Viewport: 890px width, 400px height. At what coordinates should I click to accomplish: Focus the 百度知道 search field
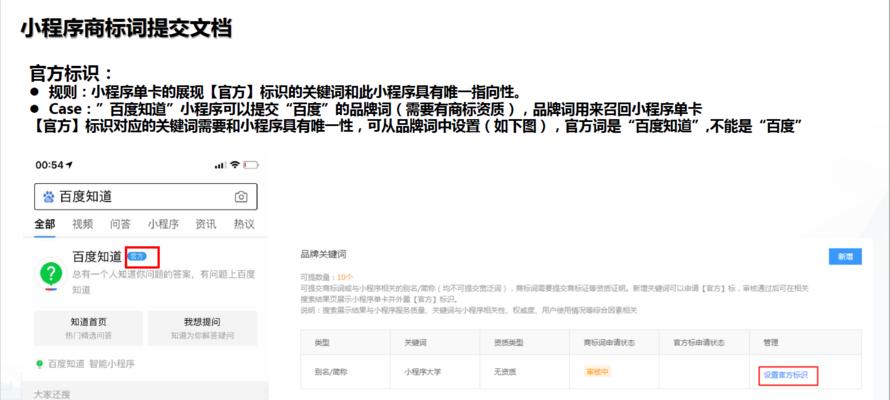coord(146,197)
